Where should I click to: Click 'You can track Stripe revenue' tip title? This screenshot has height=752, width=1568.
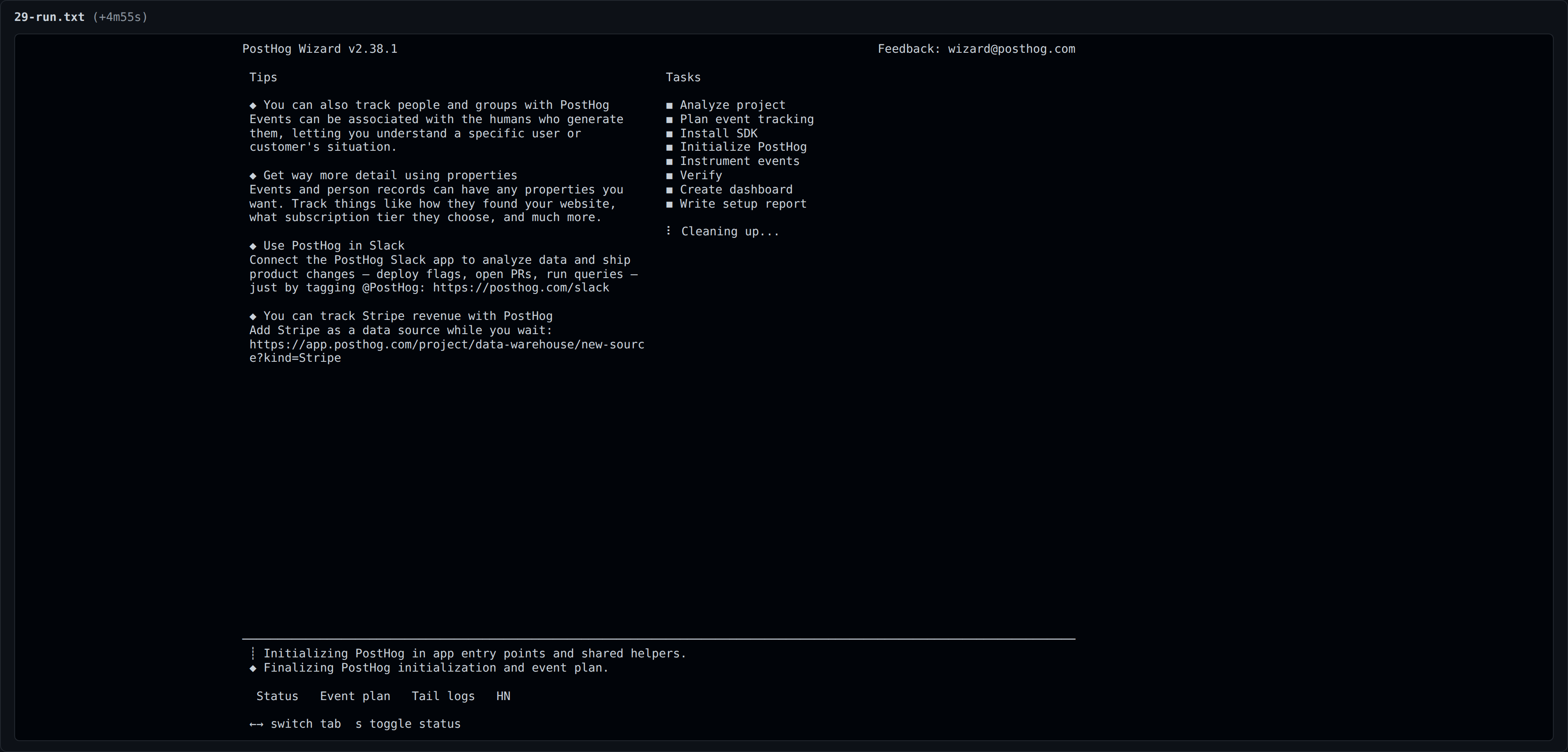pos(408,317)
